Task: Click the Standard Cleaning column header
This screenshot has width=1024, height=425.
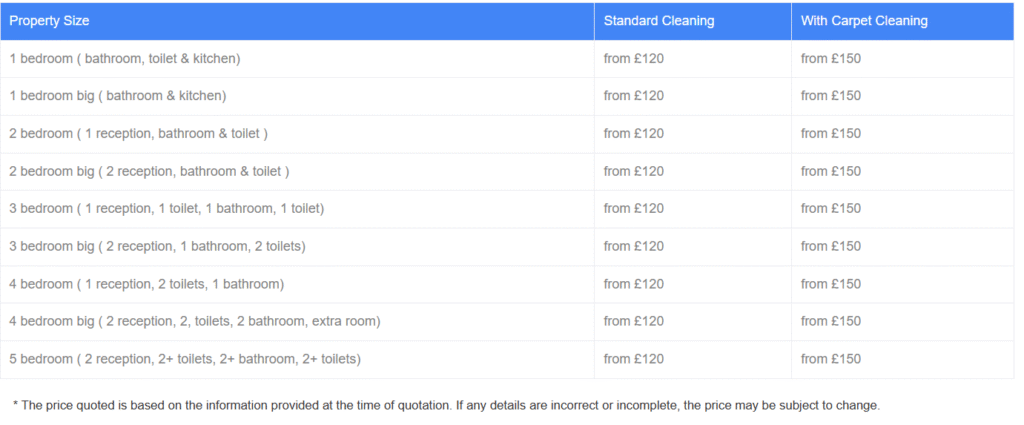Action: (658, 21)
